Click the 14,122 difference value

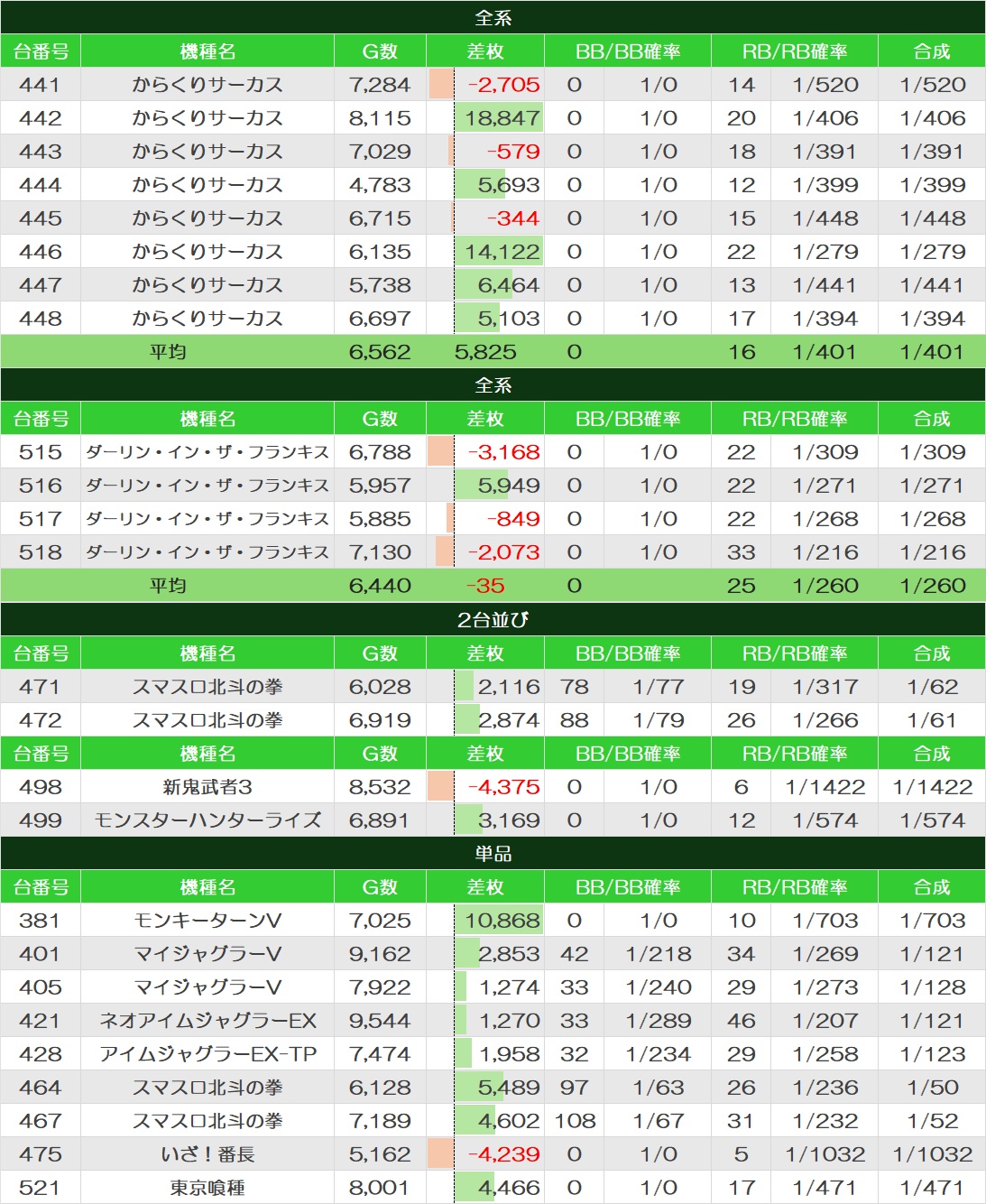pos(502,252)
